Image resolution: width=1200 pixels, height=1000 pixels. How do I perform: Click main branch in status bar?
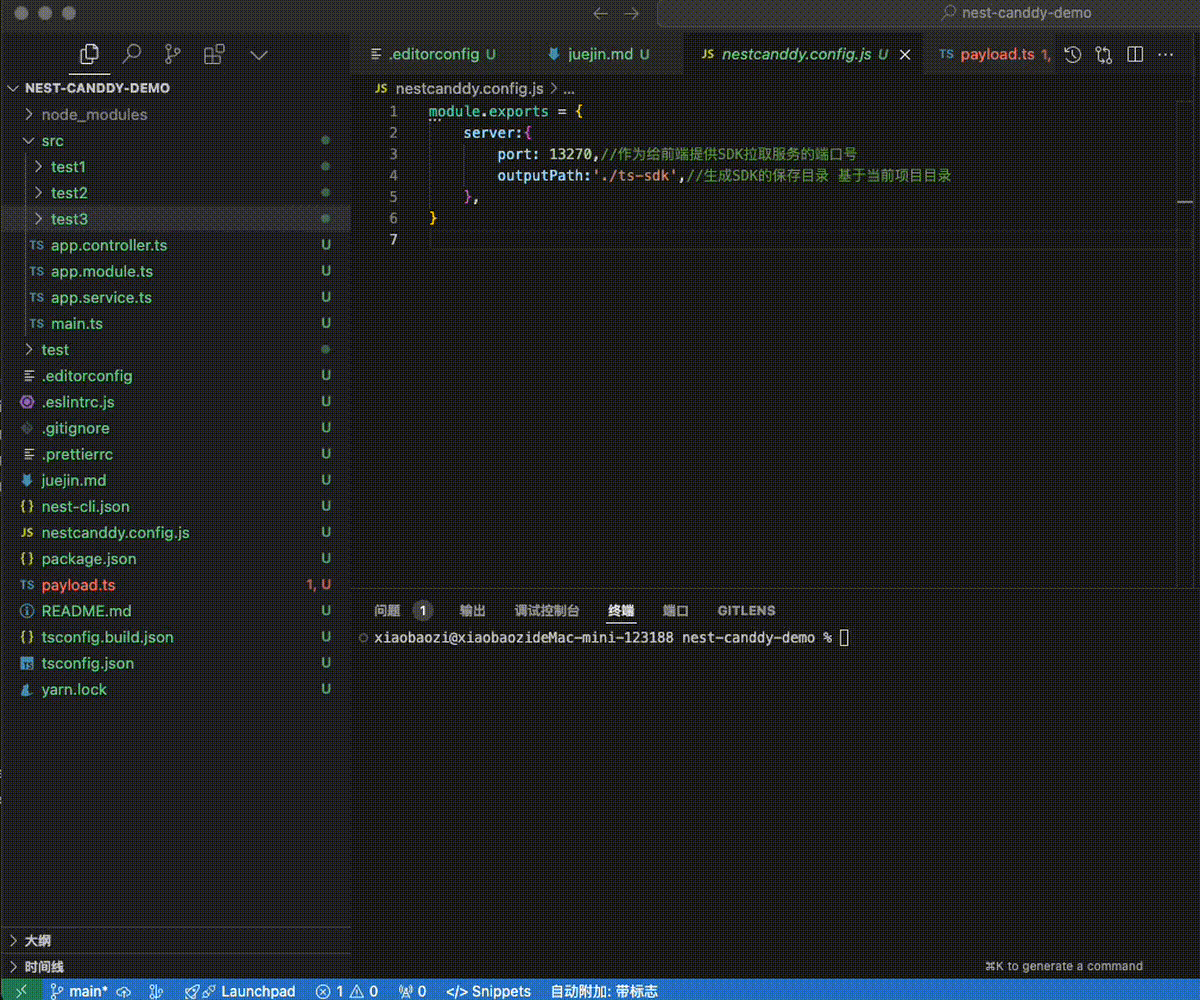[x=80, y=991]
